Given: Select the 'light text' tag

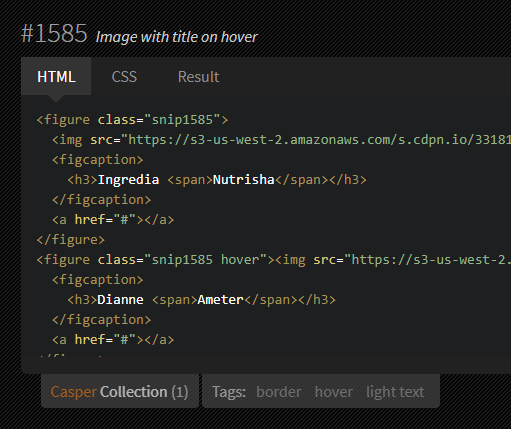Looking at the screenshot, I should pyautogui.click(x=395, y=392).
